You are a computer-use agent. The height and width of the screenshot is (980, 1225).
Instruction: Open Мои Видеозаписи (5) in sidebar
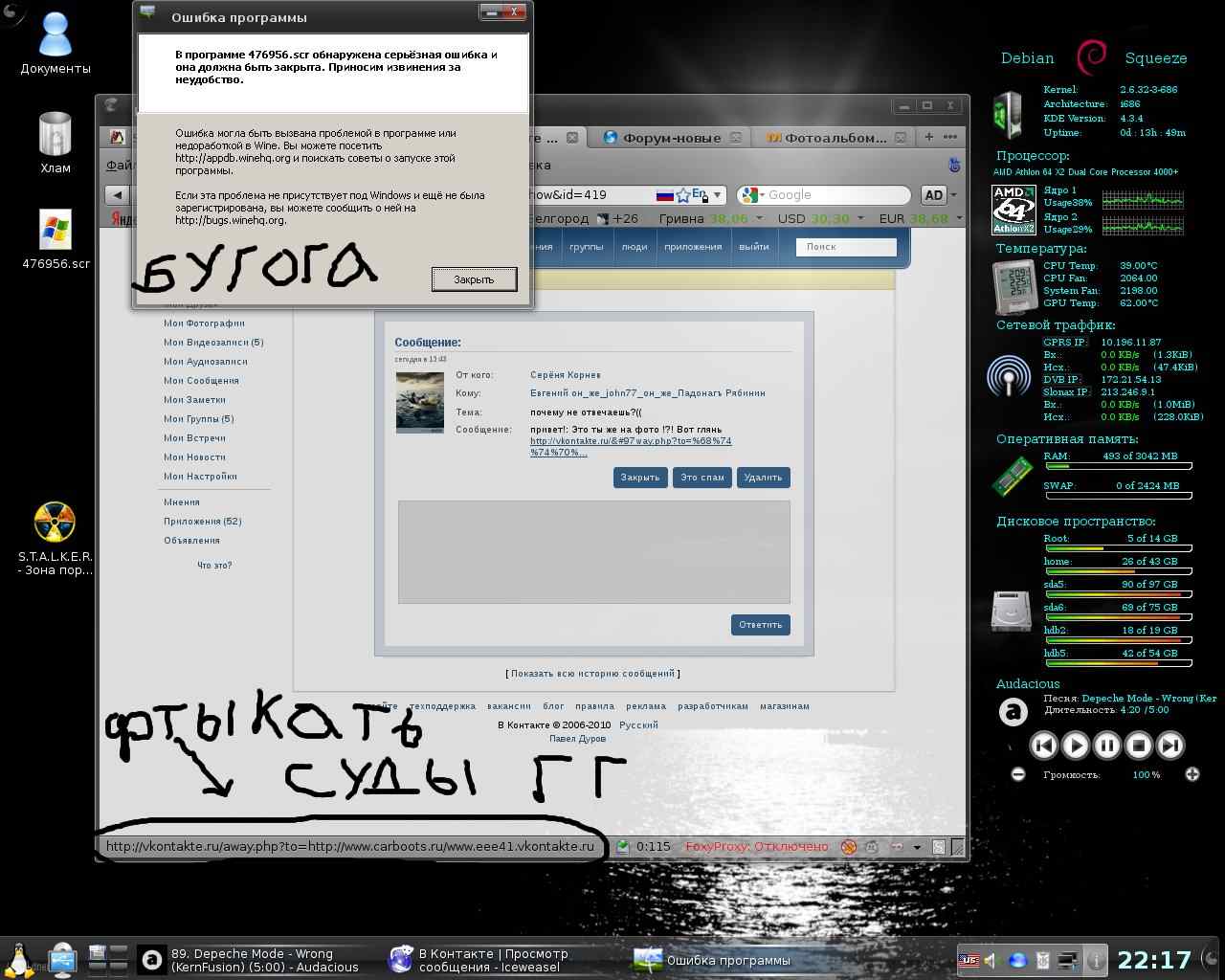[x=213, y=343]
